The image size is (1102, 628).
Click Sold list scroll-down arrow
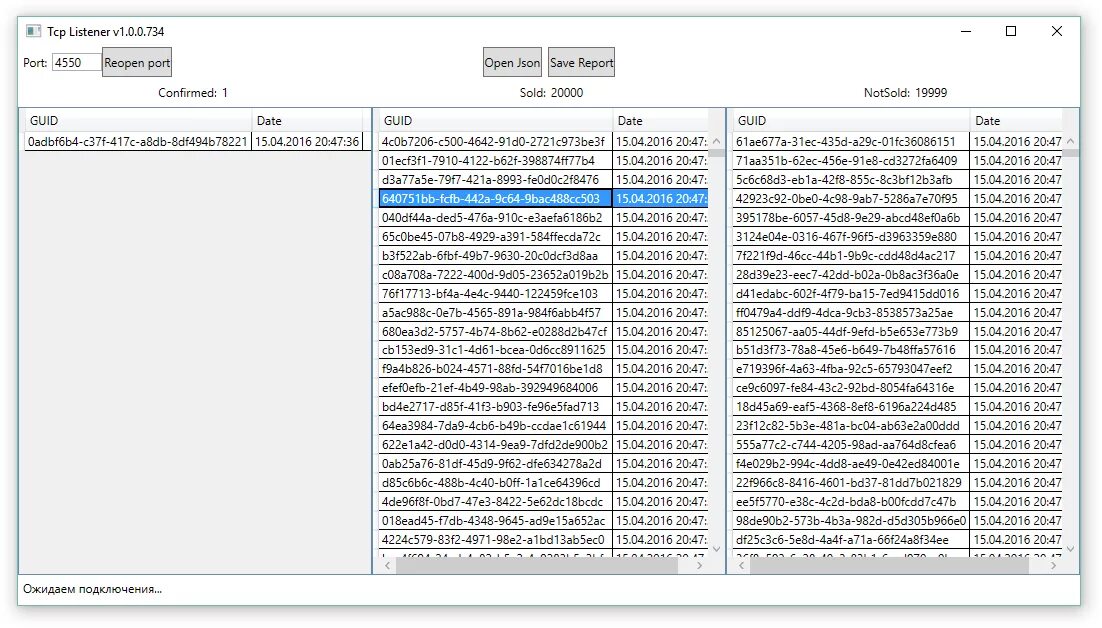click(716, 549)
